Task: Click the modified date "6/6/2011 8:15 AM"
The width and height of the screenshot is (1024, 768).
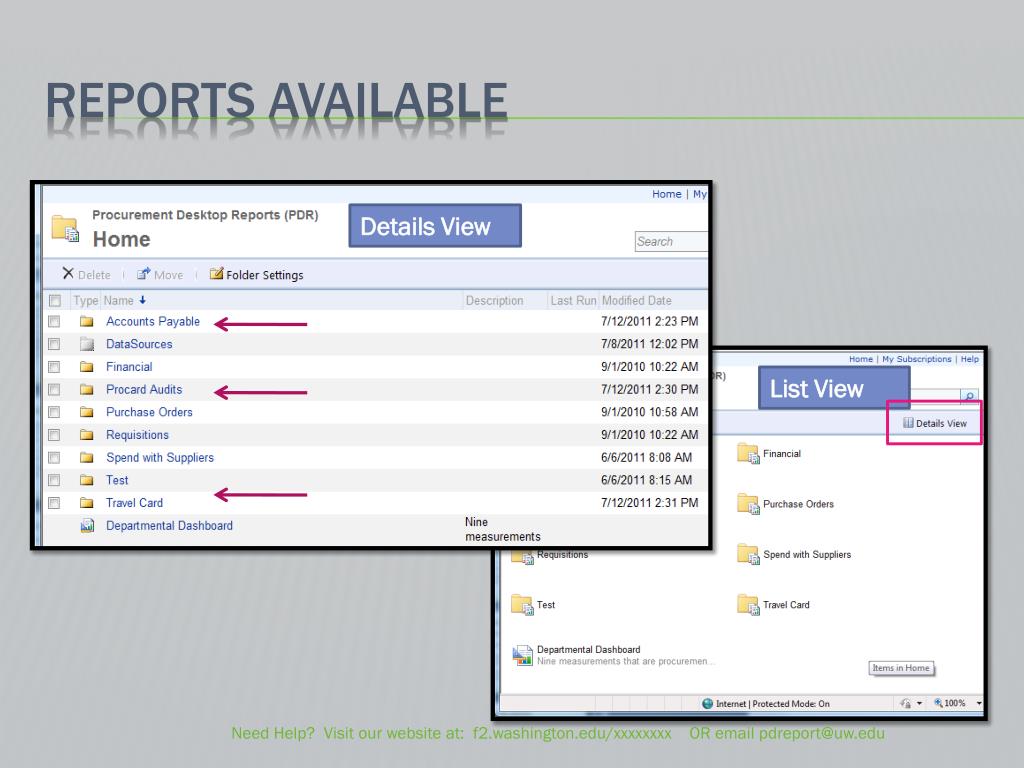Action: pos(647,480)
